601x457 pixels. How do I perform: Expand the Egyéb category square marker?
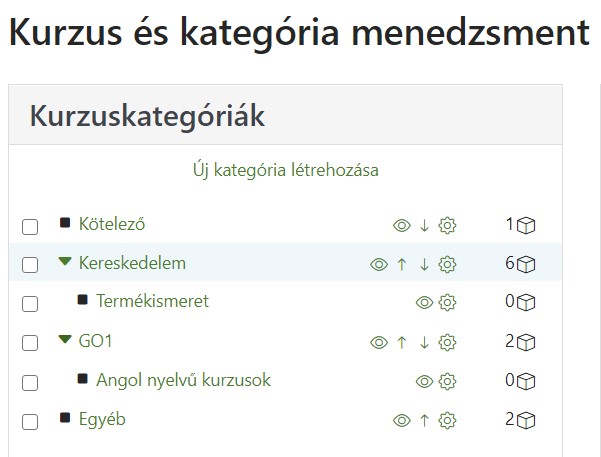point(65,417)
